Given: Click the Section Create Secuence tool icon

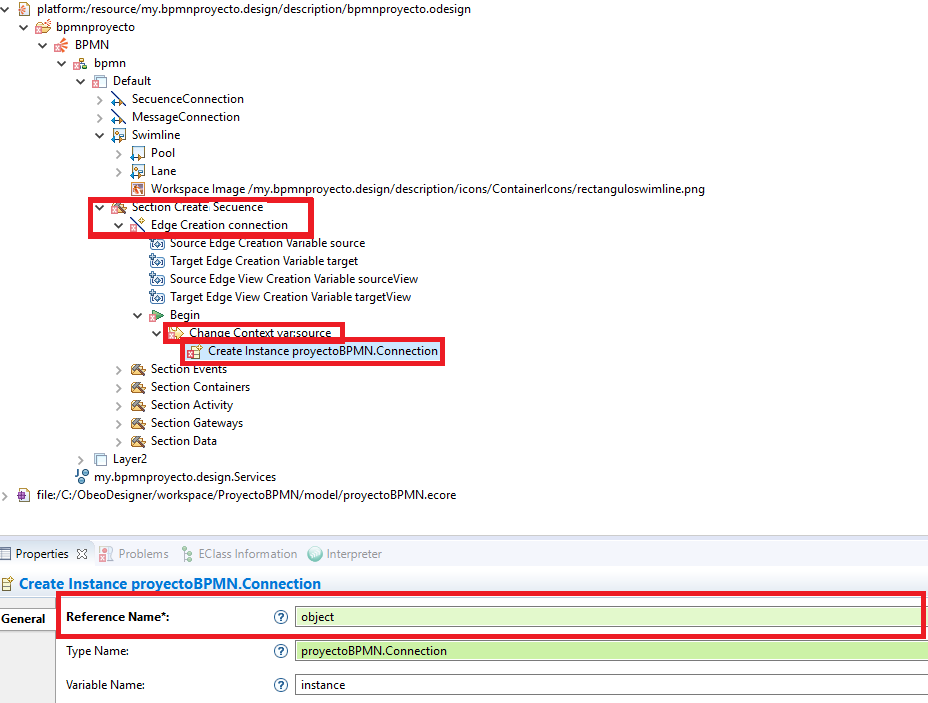Looking at the screenshot, I should pos(118,207).
